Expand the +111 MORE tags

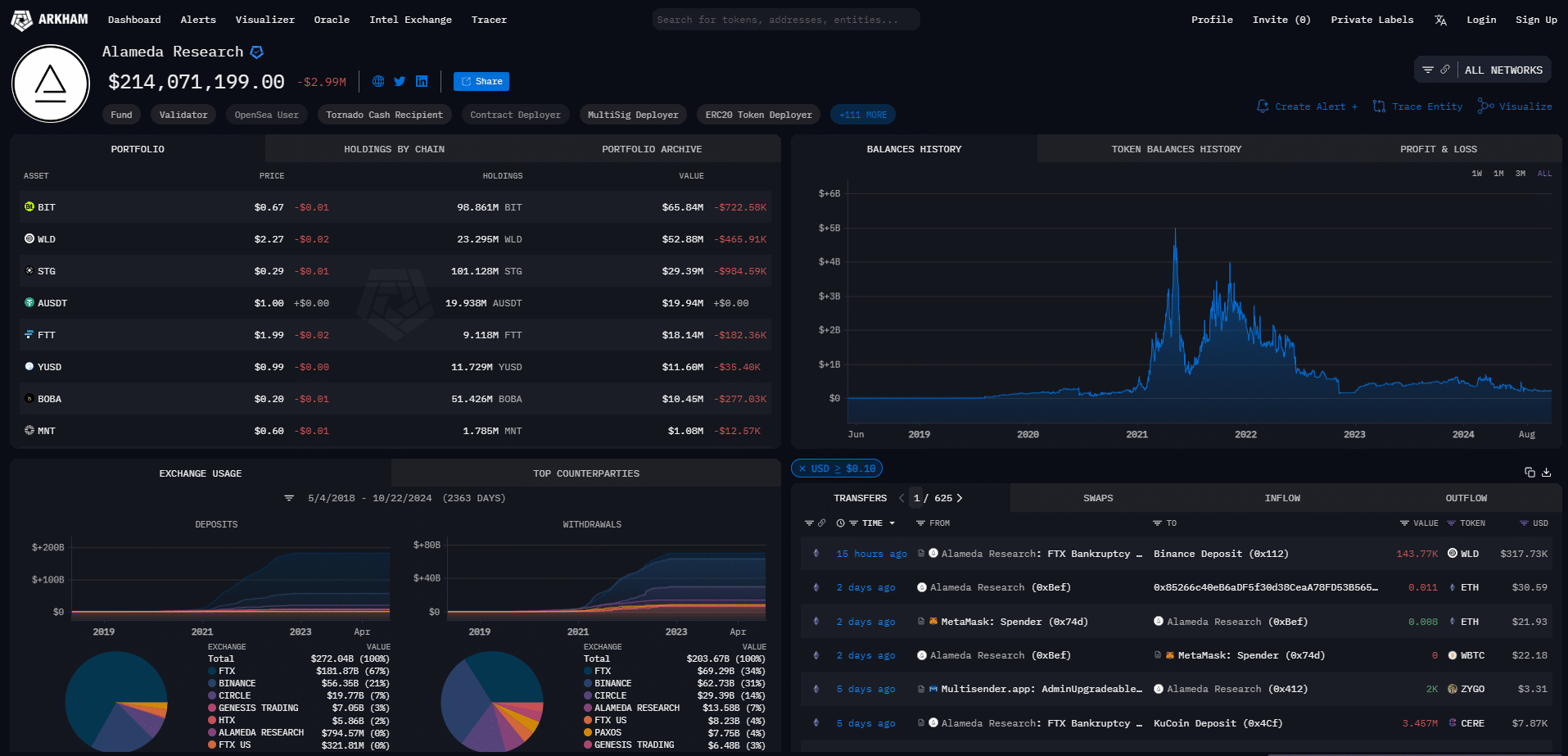click(x=862, y=115)
